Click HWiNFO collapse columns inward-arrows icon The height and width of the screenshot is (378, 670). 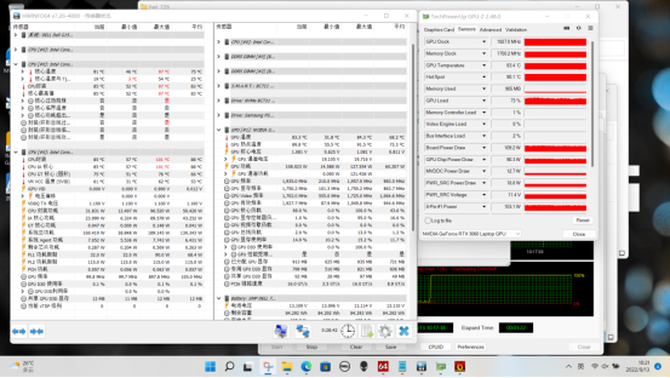pyautogui.click(x=37, y=331)
